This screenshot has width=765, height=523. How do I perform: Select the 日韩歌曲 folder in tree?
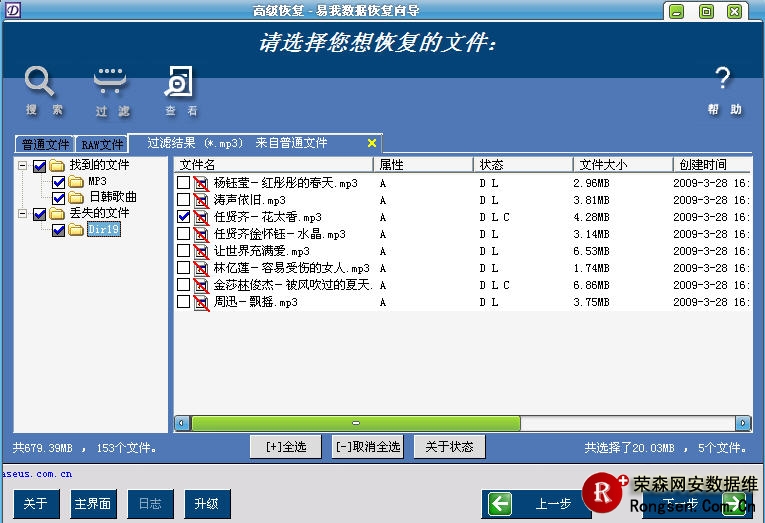click(x=112, y=198)
